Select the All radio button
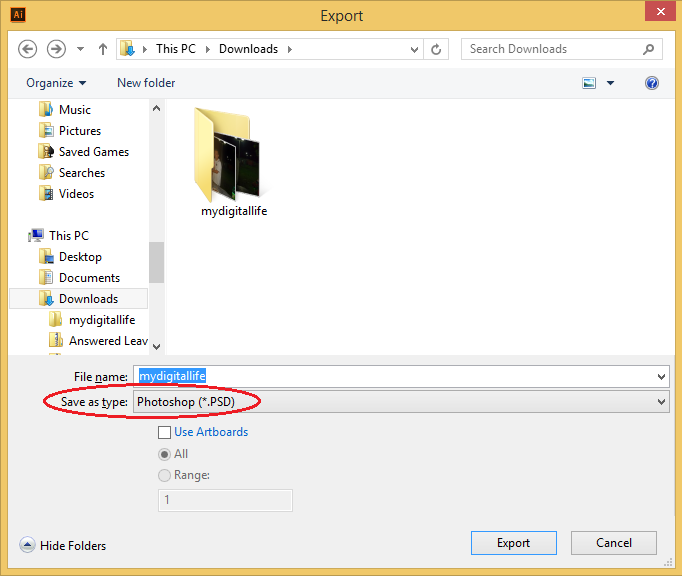Screen dimensions: 682x576 click(164, 454)
